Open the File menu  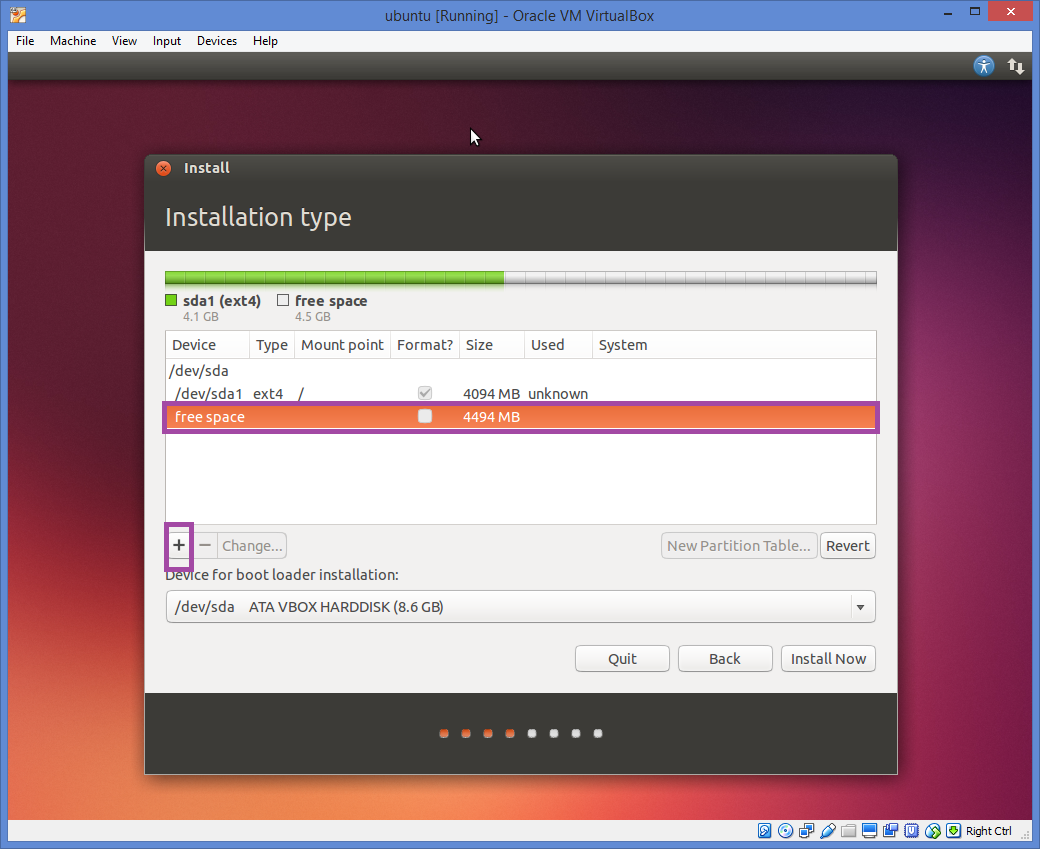click(25, 40)
